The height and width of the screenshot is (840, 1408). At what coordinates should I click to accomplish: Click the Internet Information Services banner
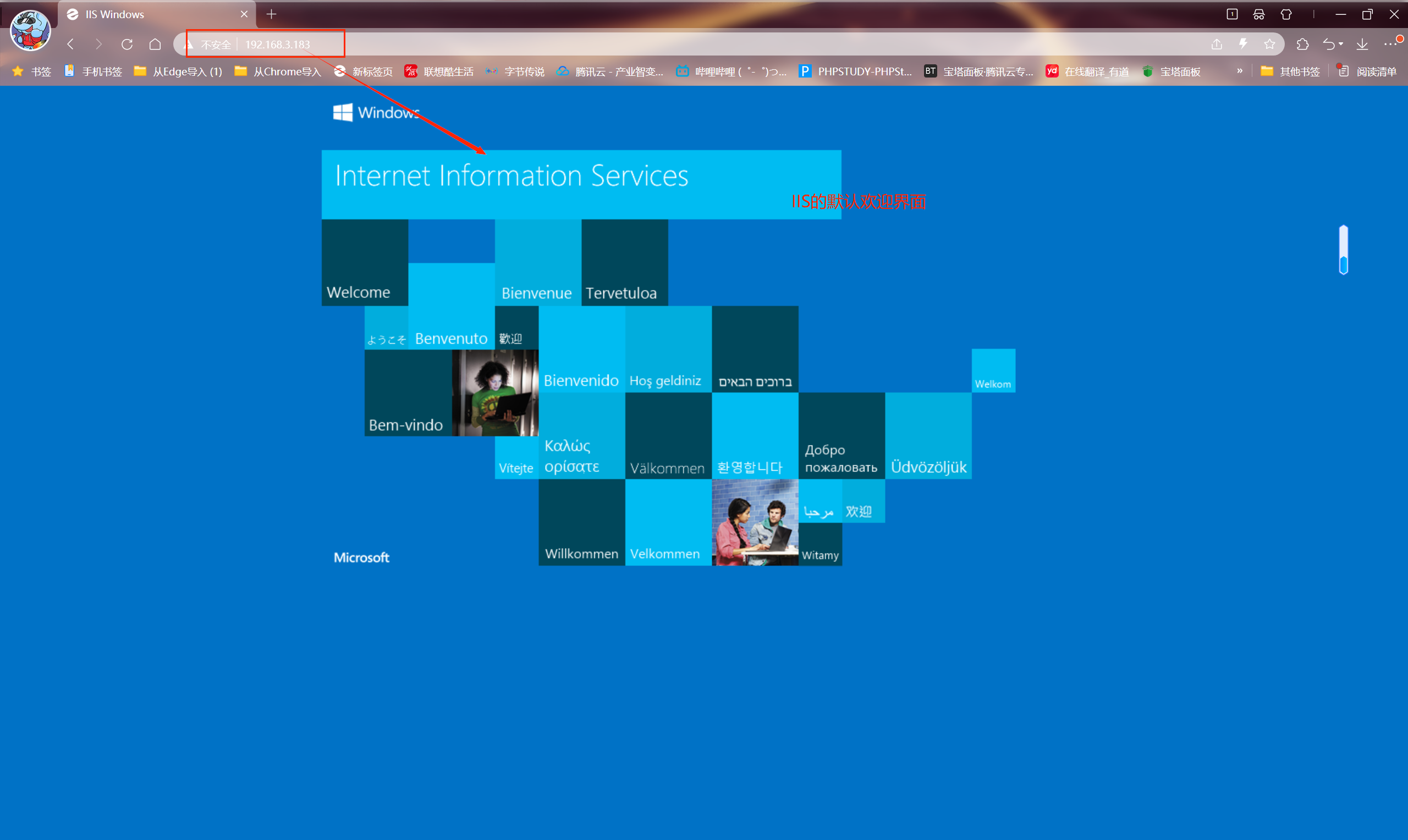pyautogui.click(x=581, y=185)
